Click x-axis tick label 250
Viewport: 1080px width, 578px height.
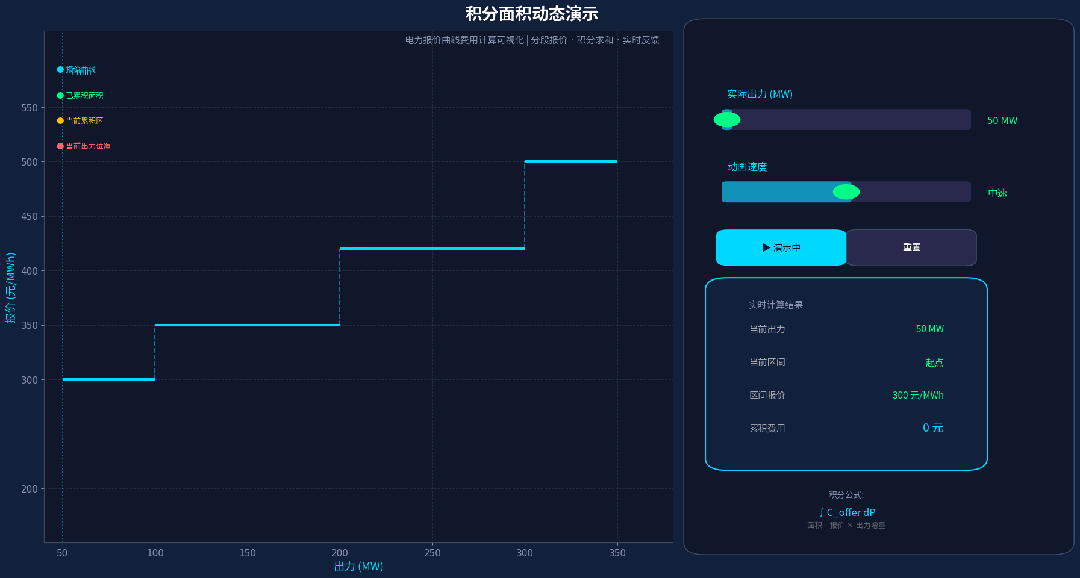click(433, 553)
